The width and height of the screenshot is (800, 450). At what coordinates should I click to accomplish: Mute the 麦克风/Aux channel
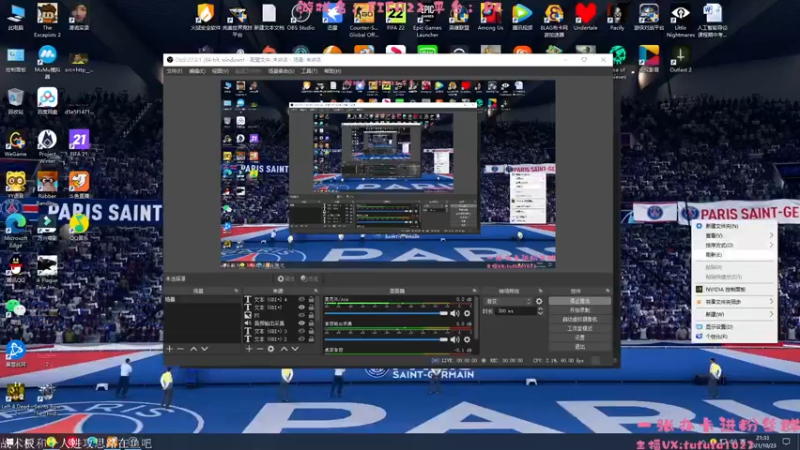[455, 313]
